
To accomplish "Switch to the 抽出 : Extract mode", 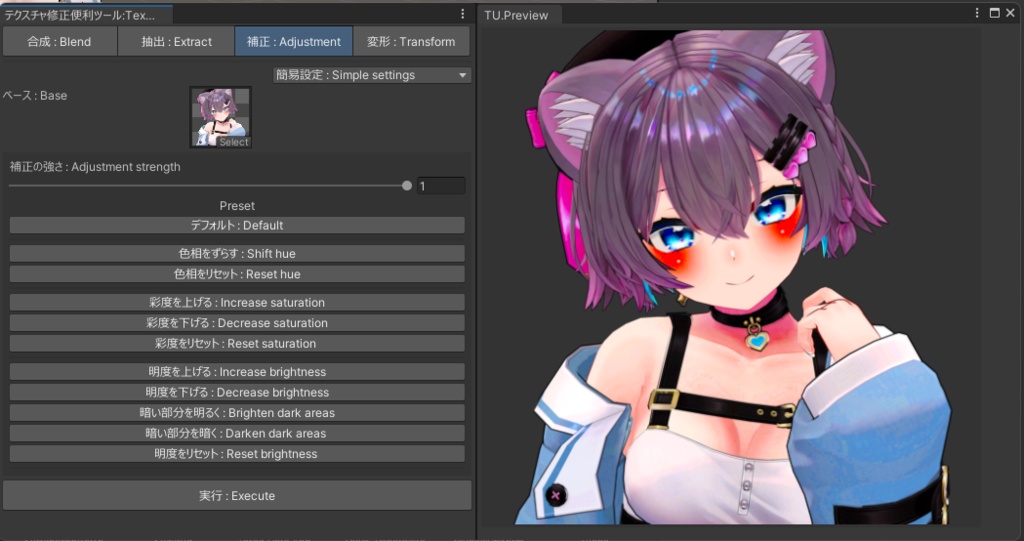I will (176, 42).
